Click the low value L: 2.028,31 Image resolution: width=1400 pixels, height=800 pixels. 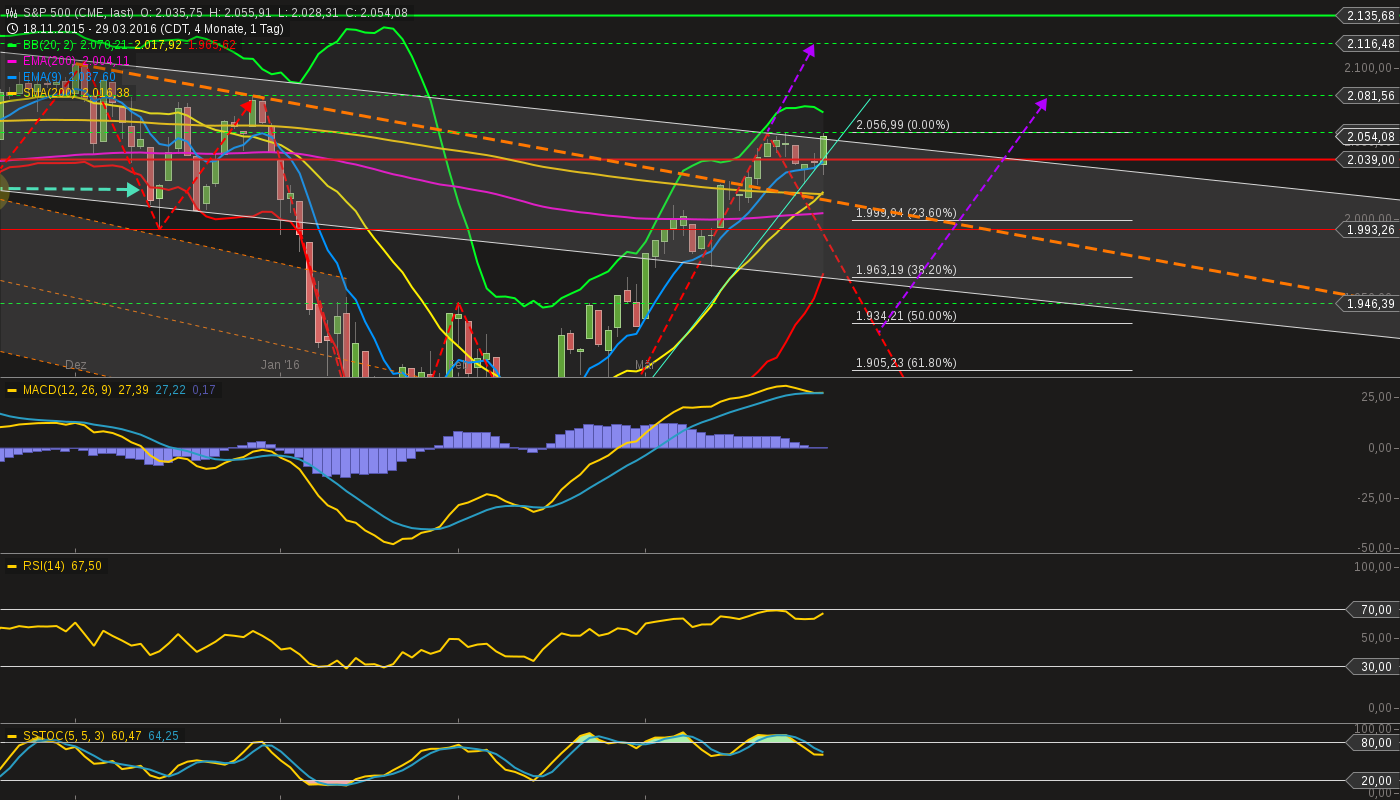pos(307,13)
